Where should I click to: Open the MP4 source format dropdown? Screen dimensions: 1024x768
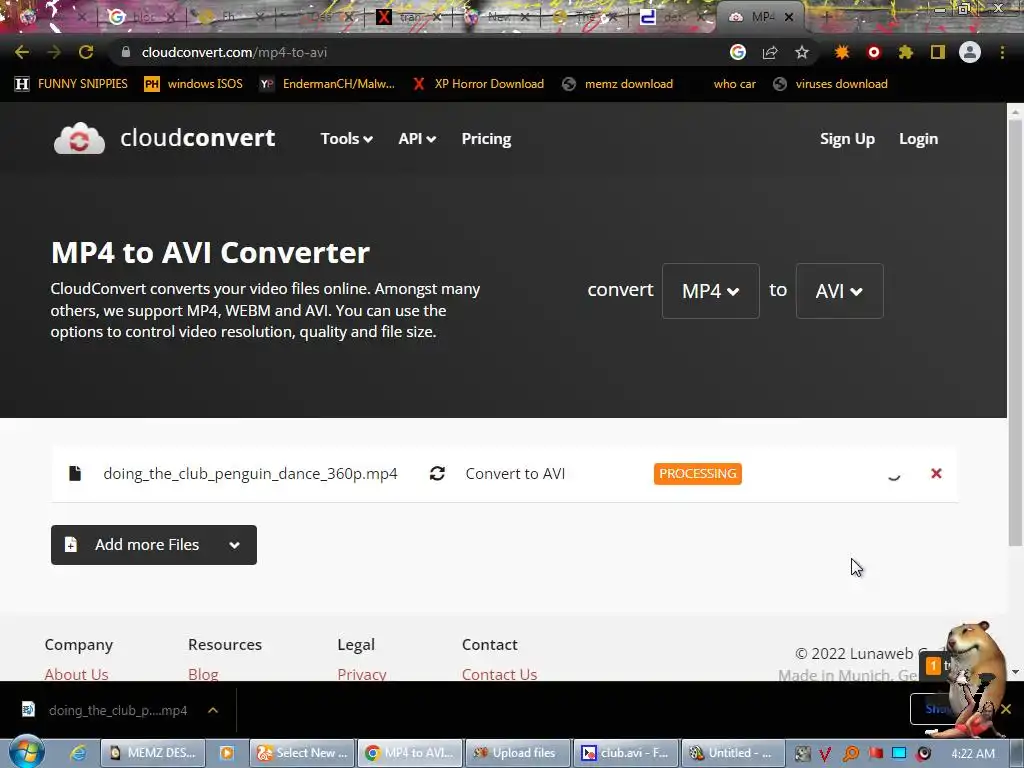(711, 291)
